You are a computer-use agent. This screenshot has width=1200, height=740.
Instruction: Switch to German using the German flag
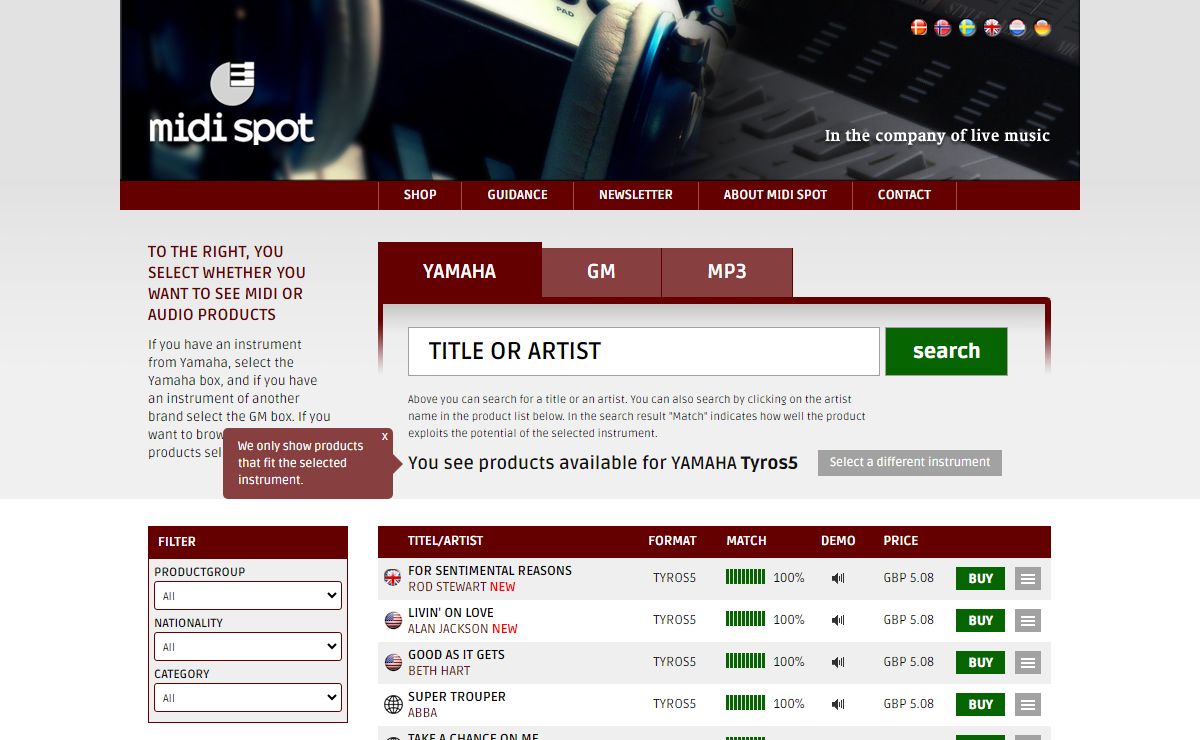1043,28
